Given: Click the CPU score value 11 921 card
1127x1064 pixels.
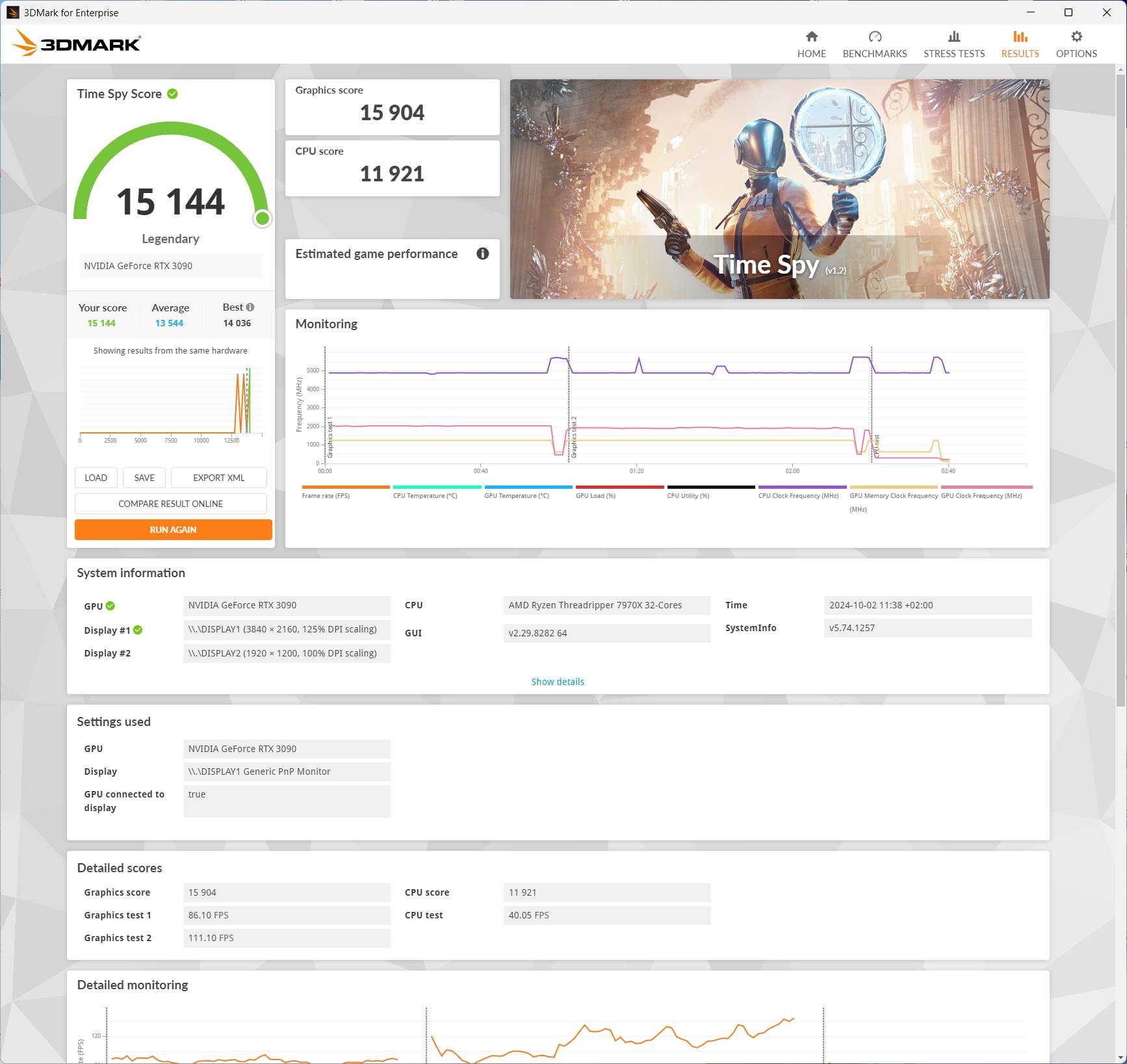Looking at the screenshot, I should [x=393, y=168].
